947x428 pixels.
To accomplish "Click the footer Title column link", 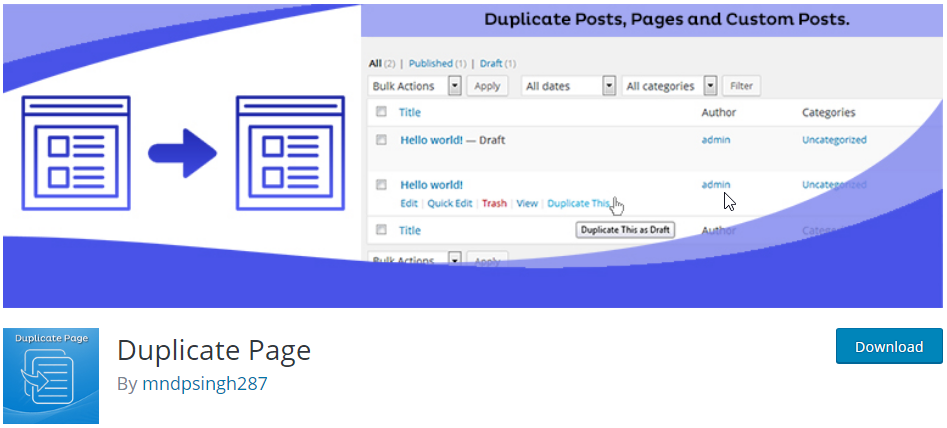I will (x=409, y=231).
